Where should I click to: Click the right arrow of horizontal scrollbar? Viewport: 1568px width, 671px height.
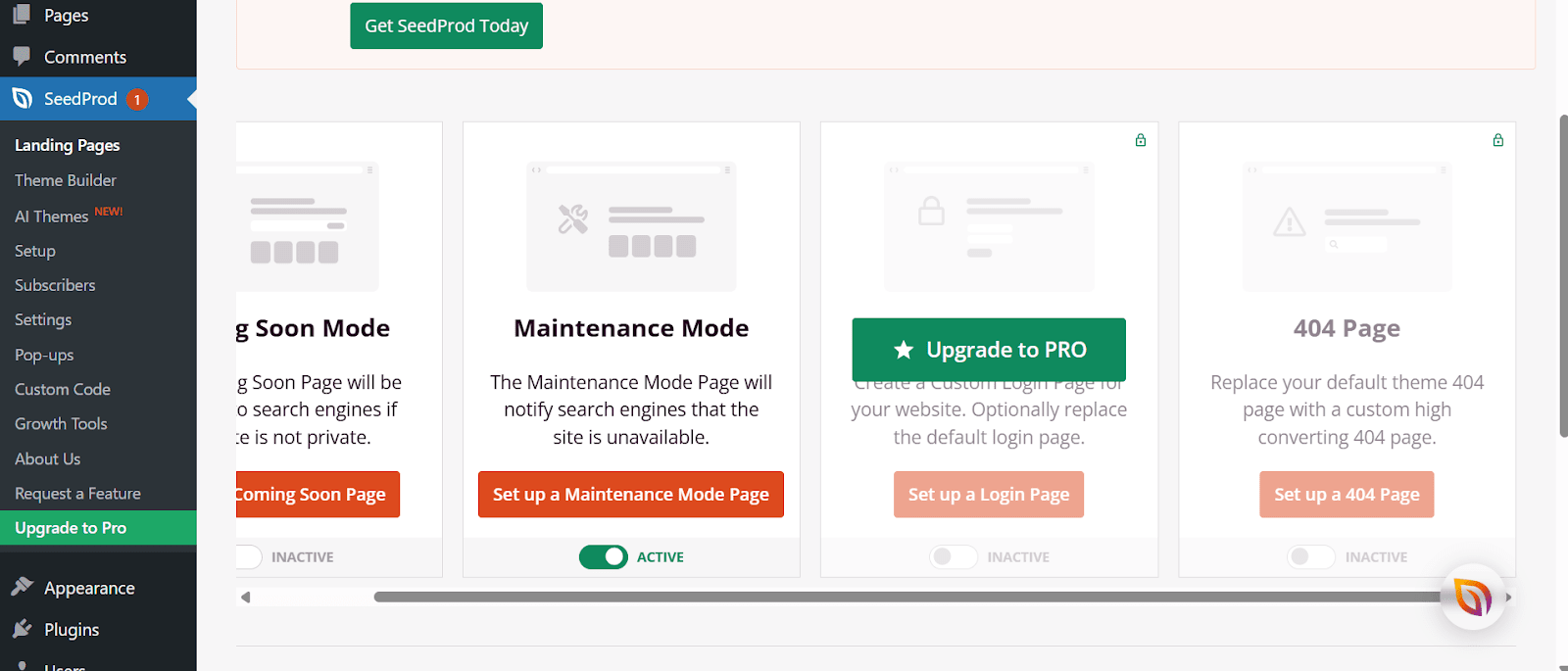point(1509,597)
